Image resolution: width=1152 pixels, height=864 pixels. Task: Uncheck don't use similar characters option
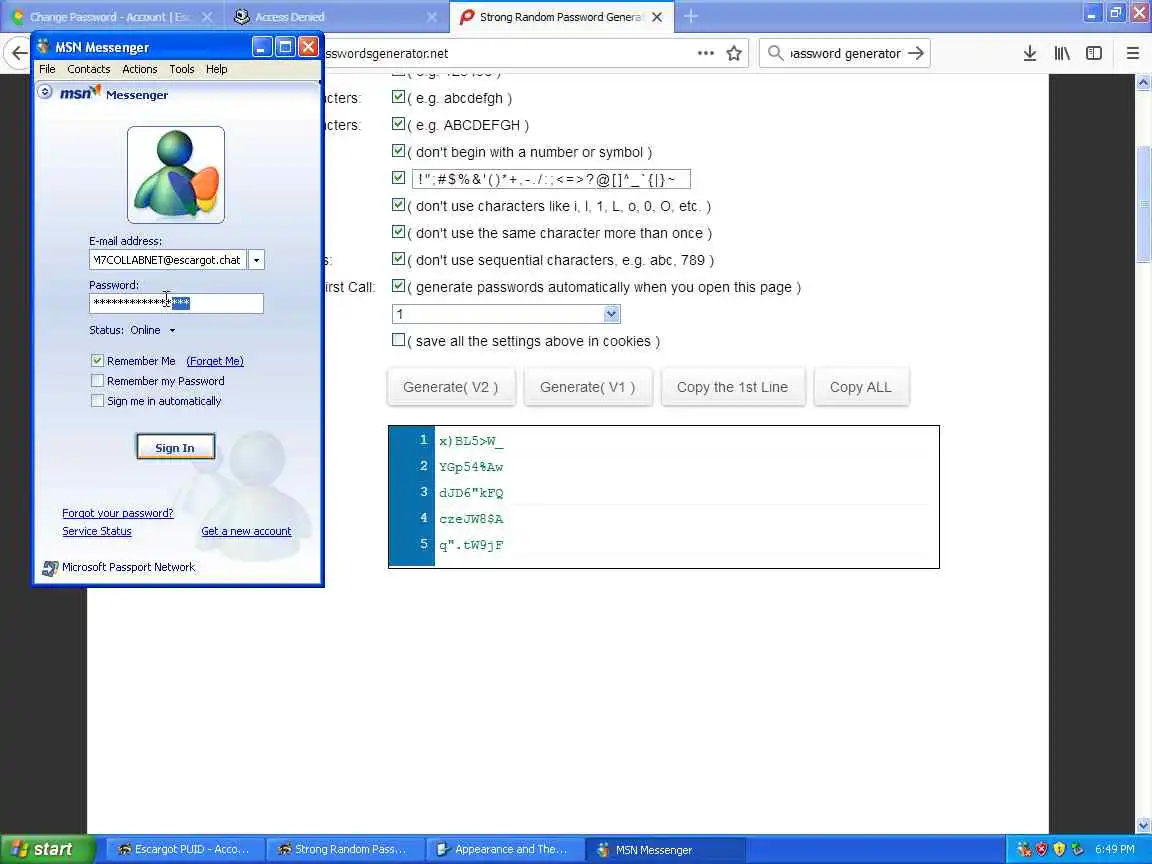[398, 205]
